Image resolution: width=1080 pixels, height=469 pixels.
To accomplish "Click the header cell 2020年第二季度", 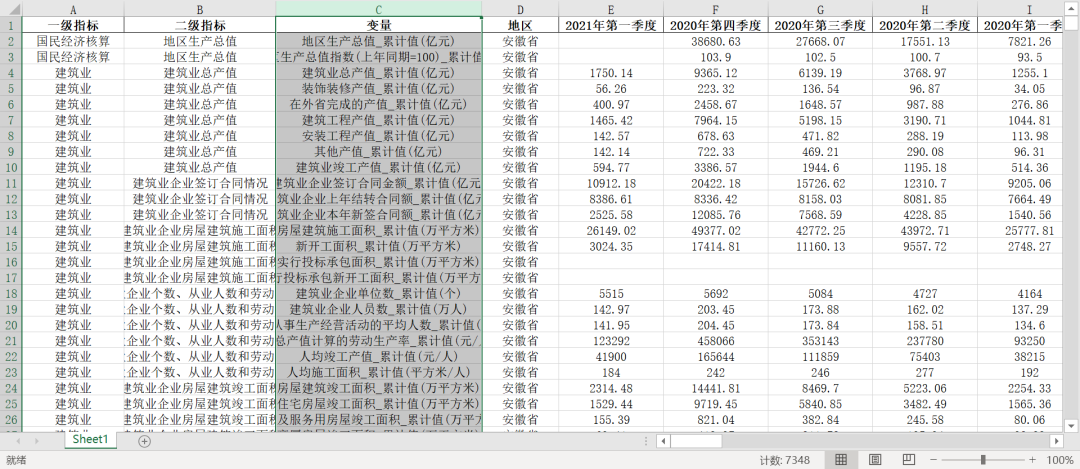I will (924, 25).
